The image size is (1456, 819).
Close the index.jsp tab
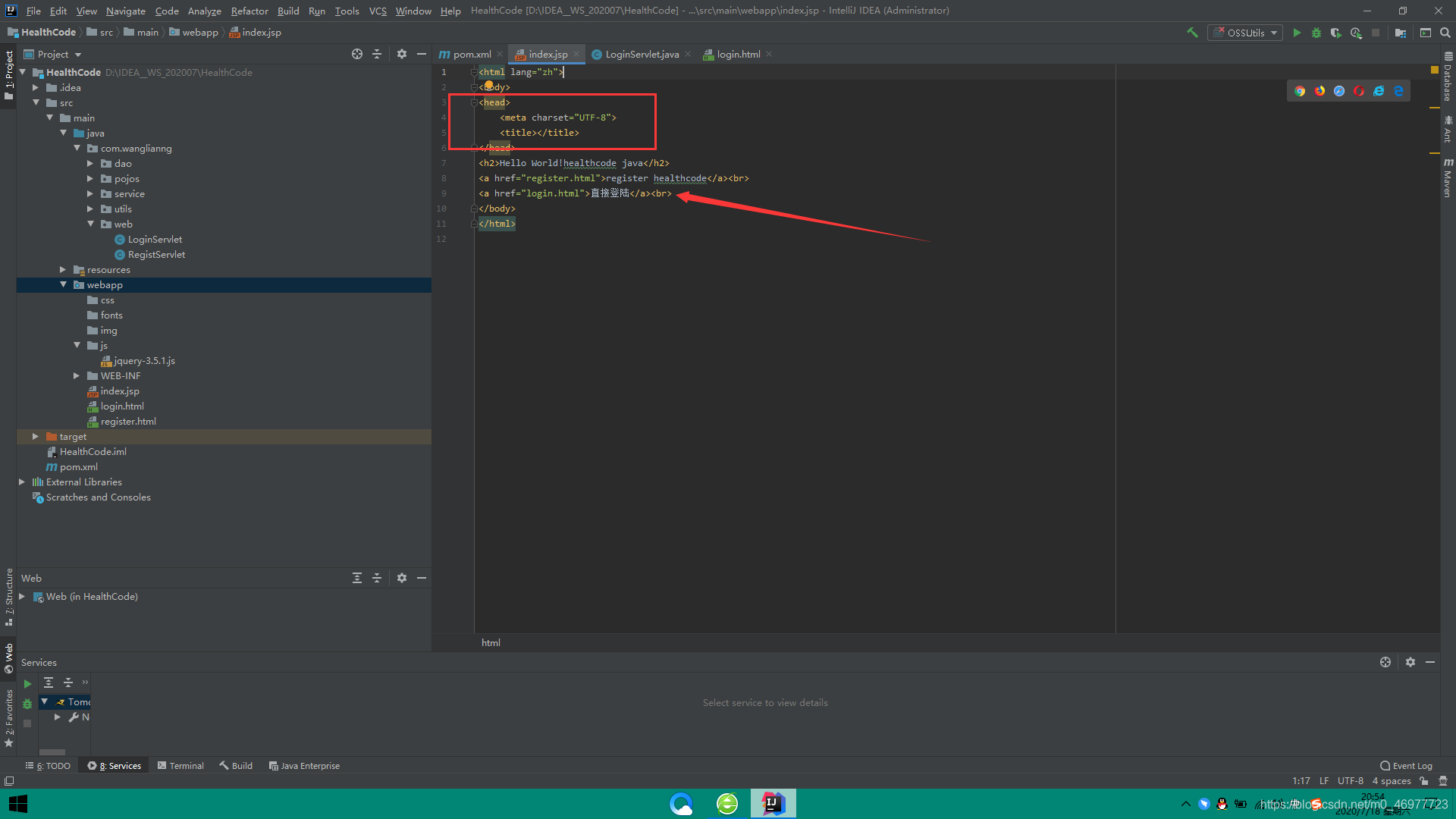pos(576,54)
